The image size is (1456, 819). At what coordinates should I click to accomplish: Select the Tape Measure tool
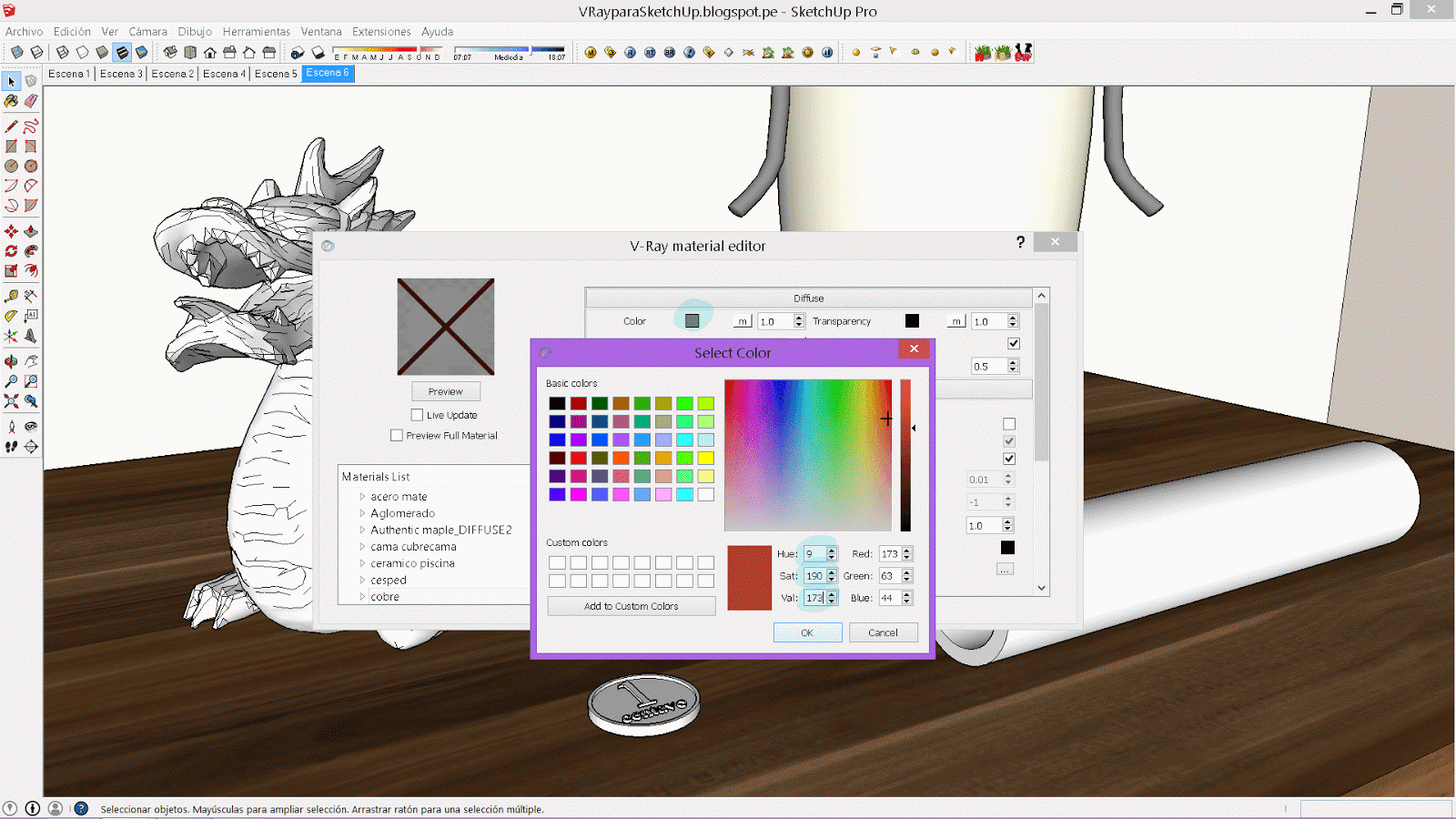12,295
